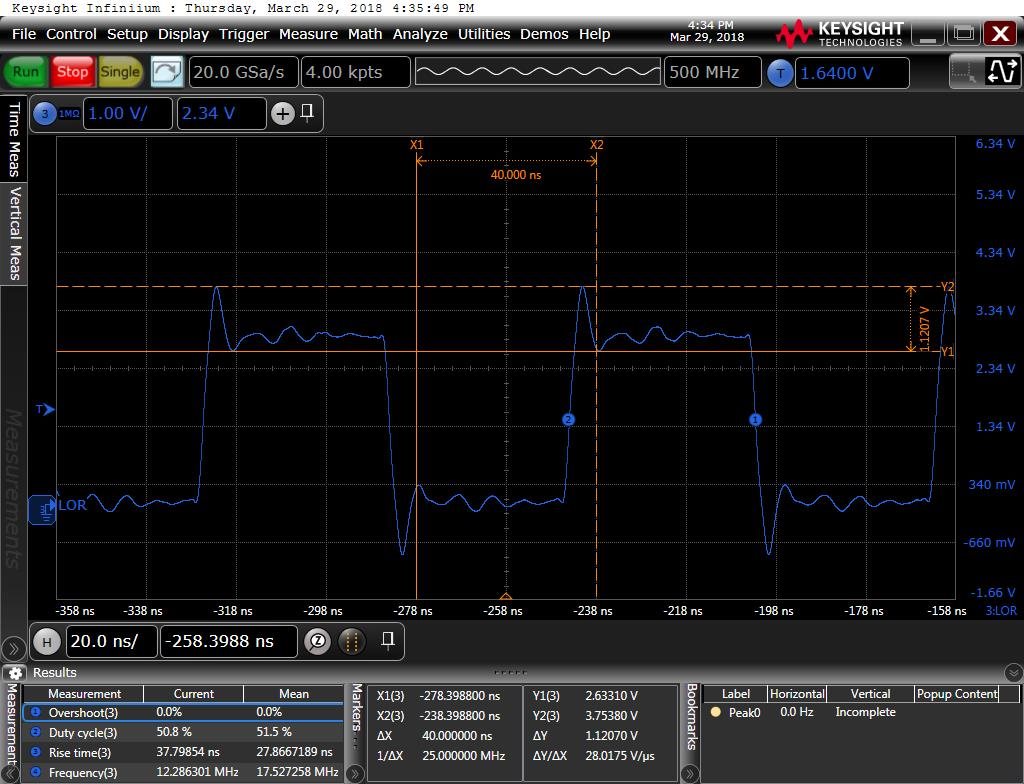
Task: Click the H horizontal settings icon
Action: (46, 642)
